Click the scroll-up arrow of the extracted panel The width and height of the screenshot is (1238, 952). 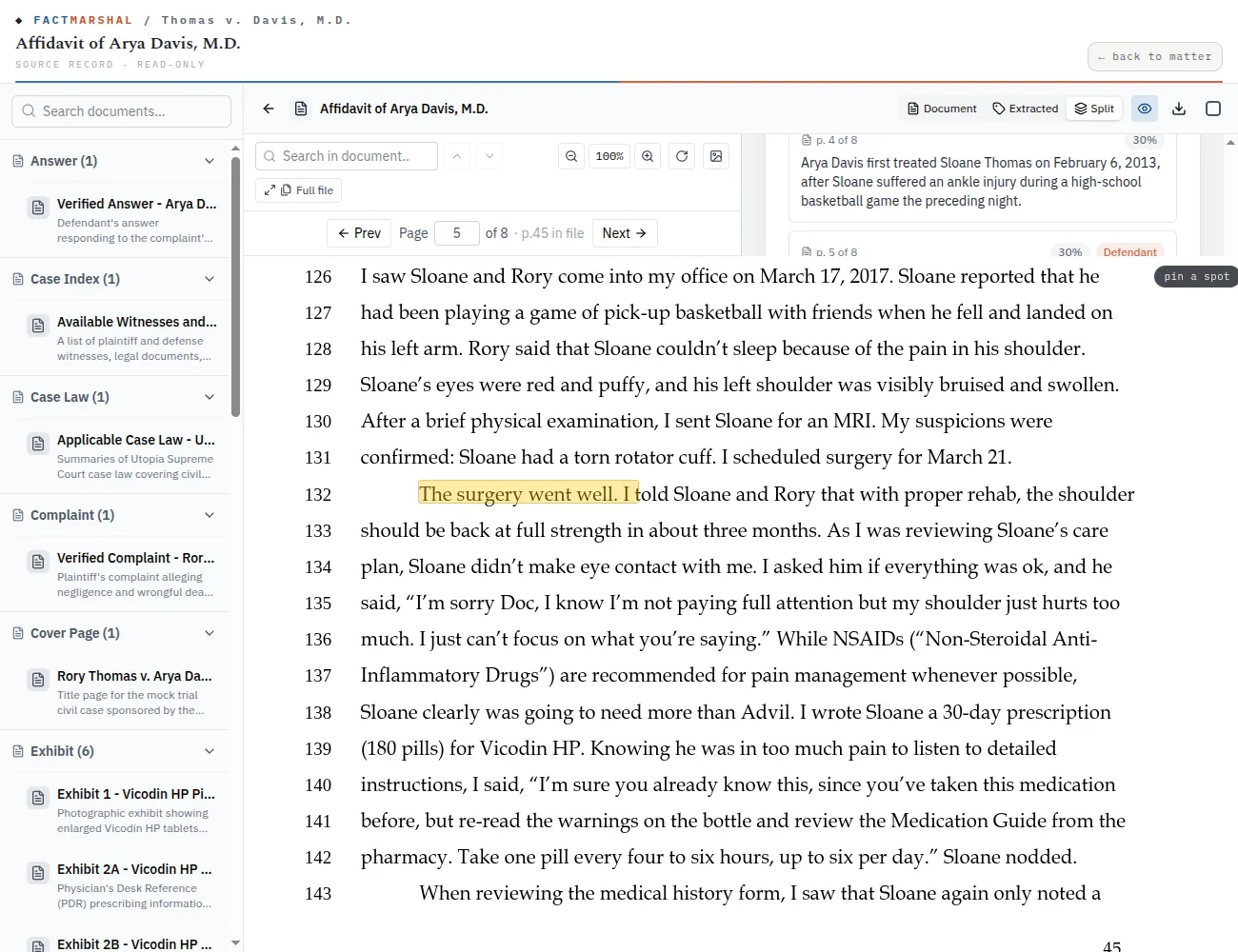tap(1230, 143)
